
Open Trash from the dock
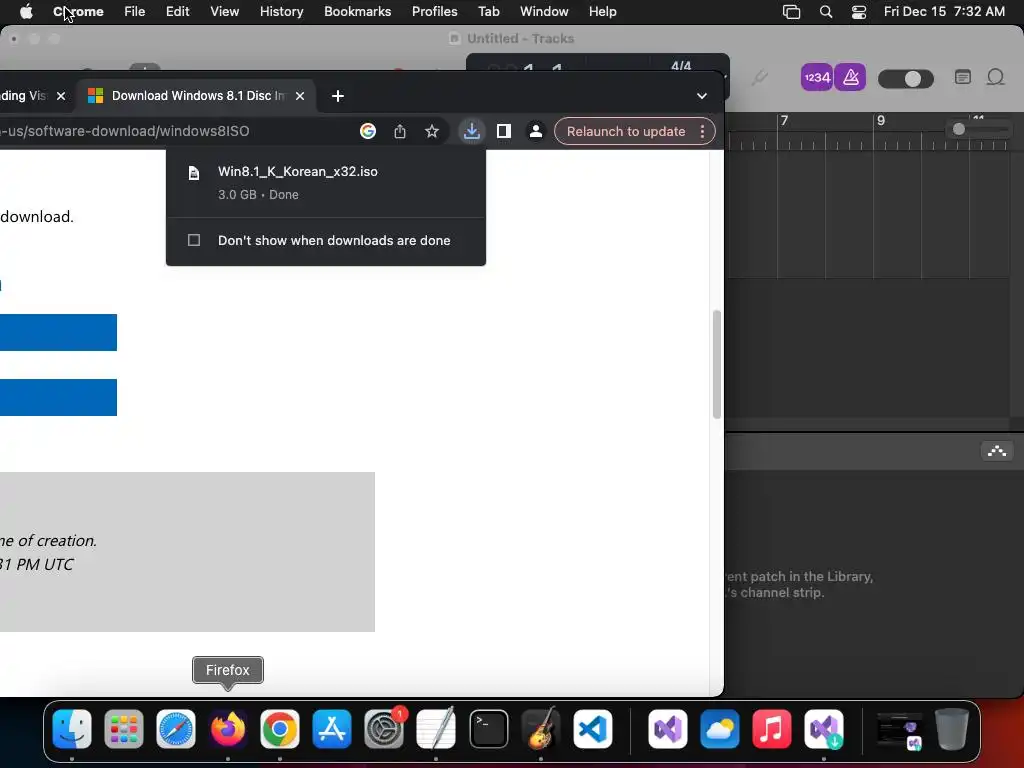pyautogui.click(x=952, y=729)
